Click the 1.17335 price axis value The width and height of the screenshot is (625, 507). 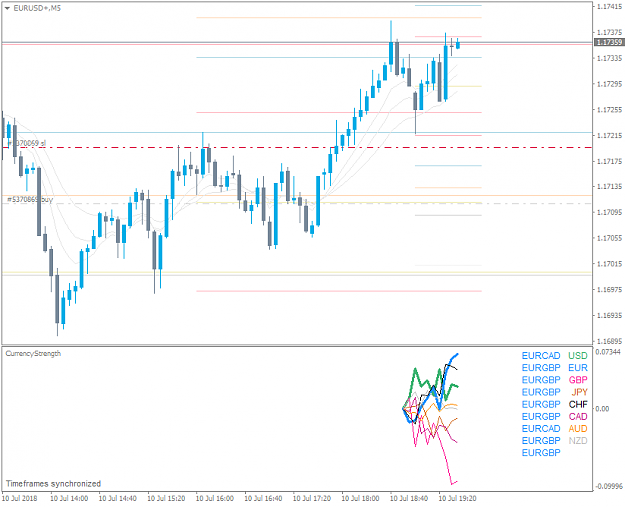pos(609,58)
